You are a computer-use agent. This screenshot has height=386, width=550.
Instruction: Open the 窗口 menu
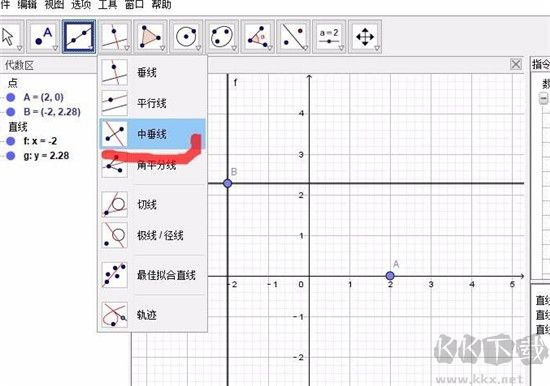coord(134,4)
